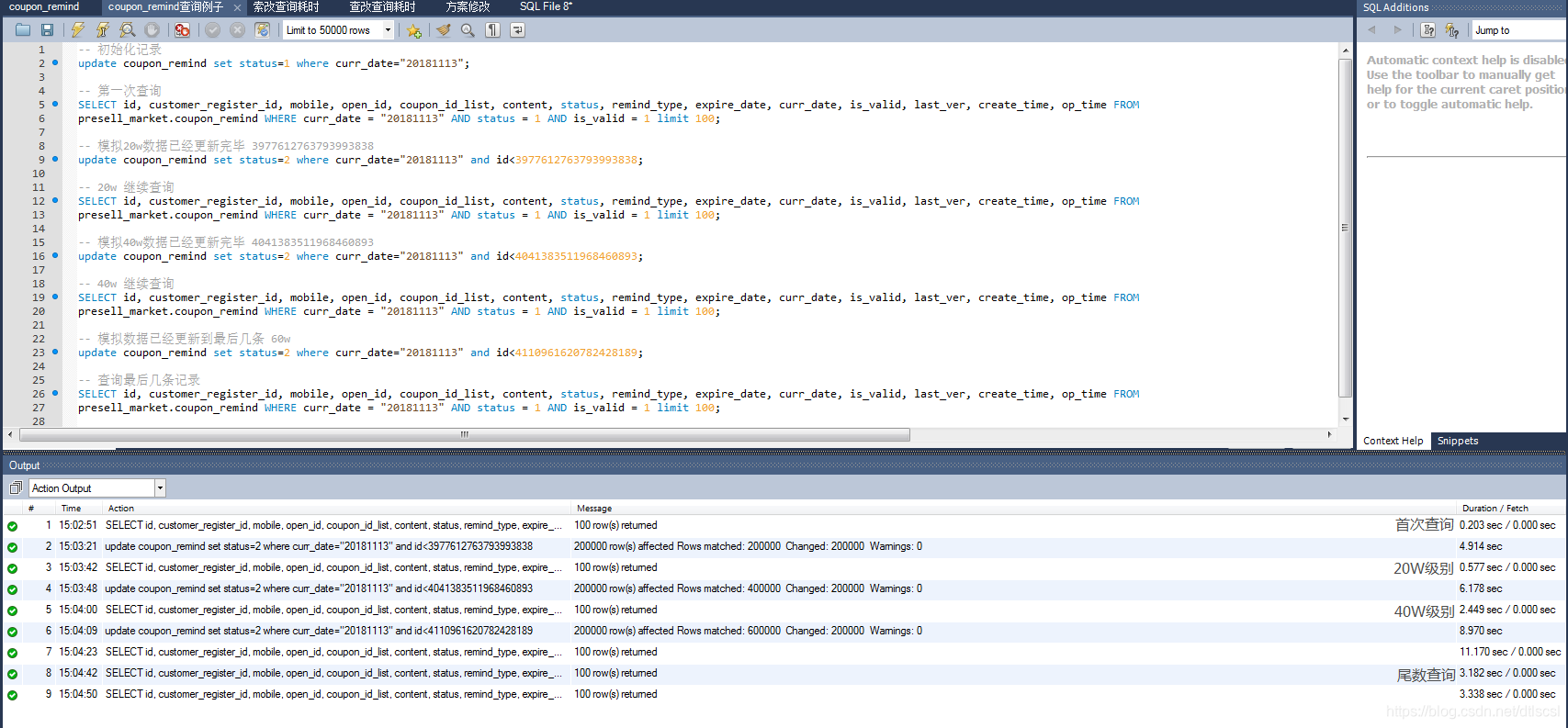Image resolution: width=1568 pixels, height=728 pixels.
Task: Switch to the 方案修改 tab
Action: click(x=468, y=6)
